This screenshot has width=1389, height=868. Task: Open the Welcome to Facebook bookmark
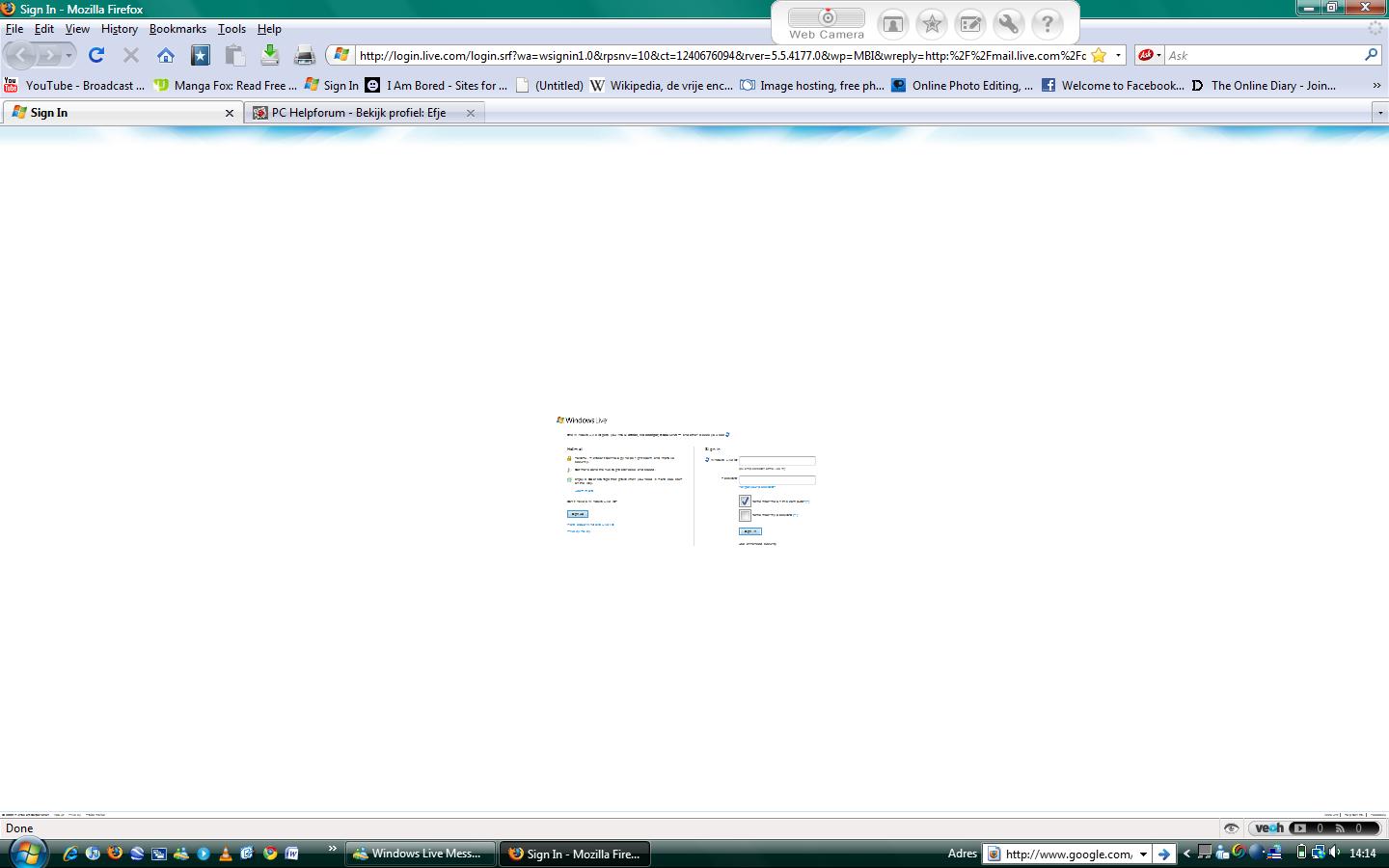point(1112,86)
